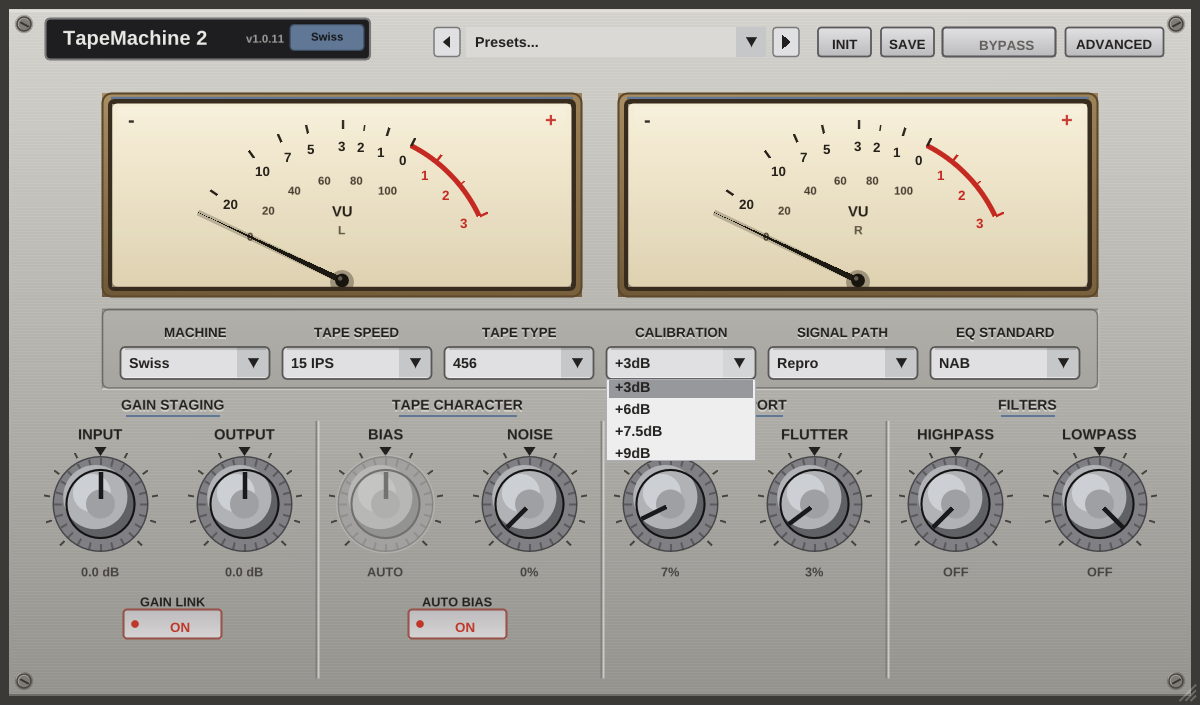This screenshot has height=705, width=1200.
Task: Open the TAPE TYPE dropdown showing 456
Action: [x=519, y=363]
